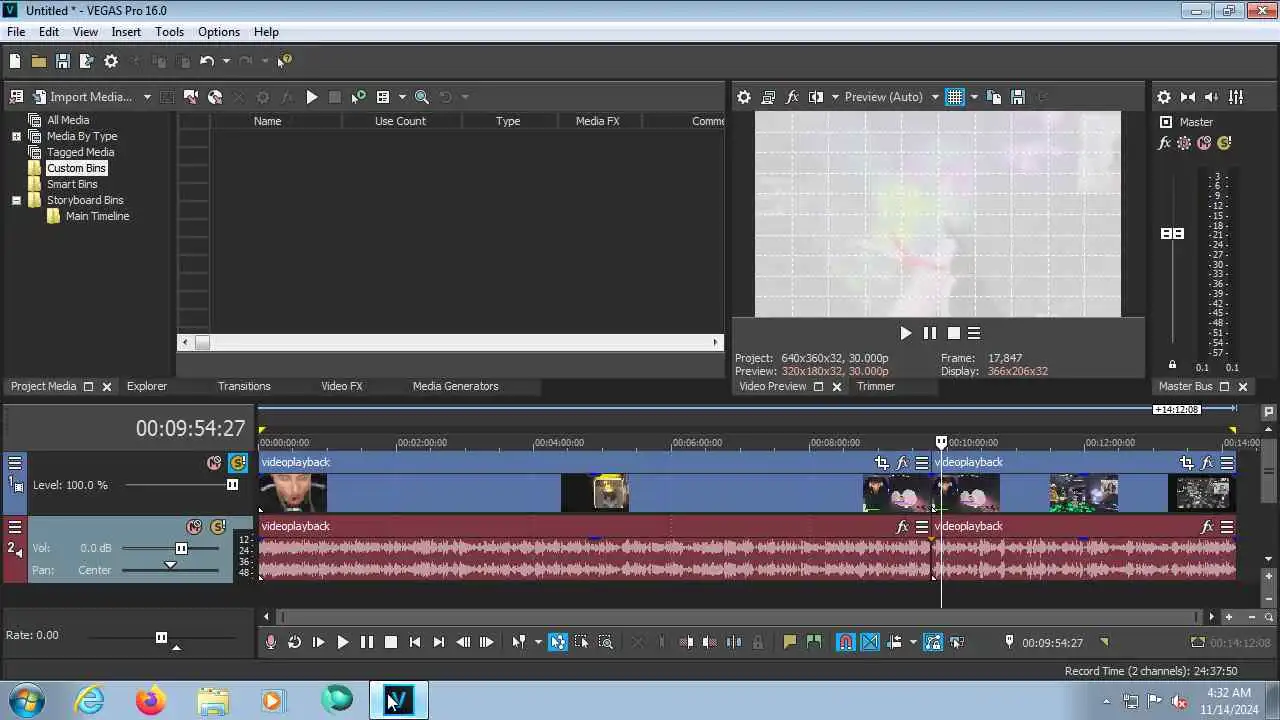Image resolution: width=1280 pixels, height=720 pixels.
Task: Solo the Master bus
Action: click(x=1224, y=143)
